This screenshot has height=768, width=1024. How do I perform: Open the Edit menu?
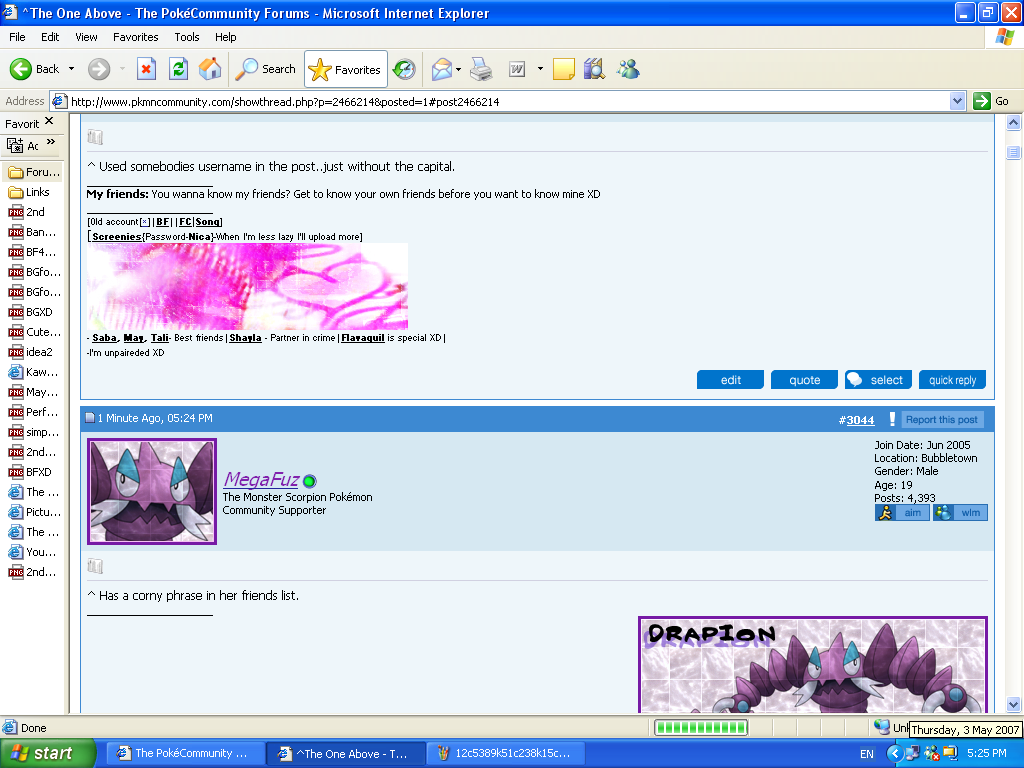[x=50, y=37]
